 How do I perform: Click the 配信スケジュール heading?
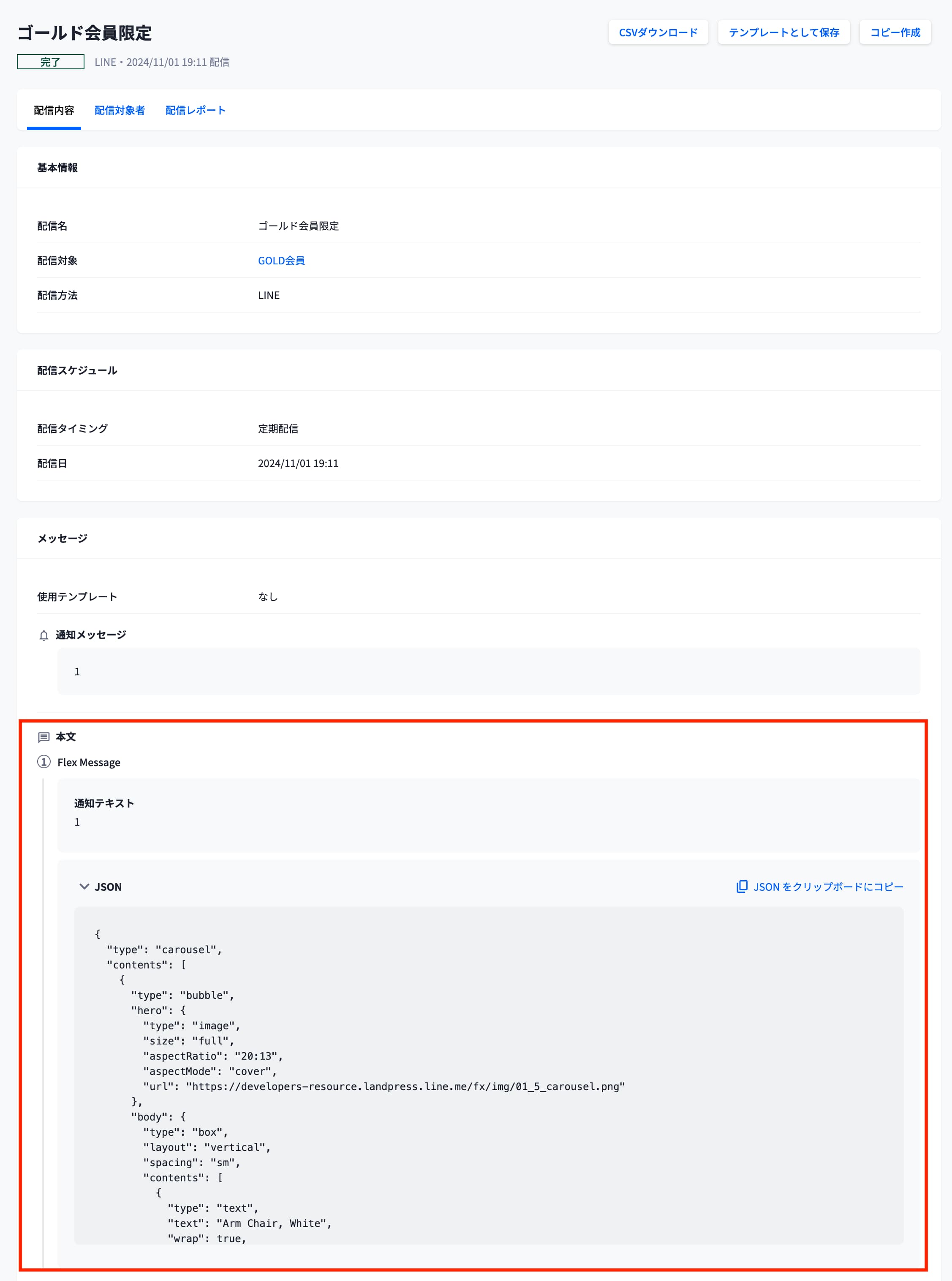77,370
